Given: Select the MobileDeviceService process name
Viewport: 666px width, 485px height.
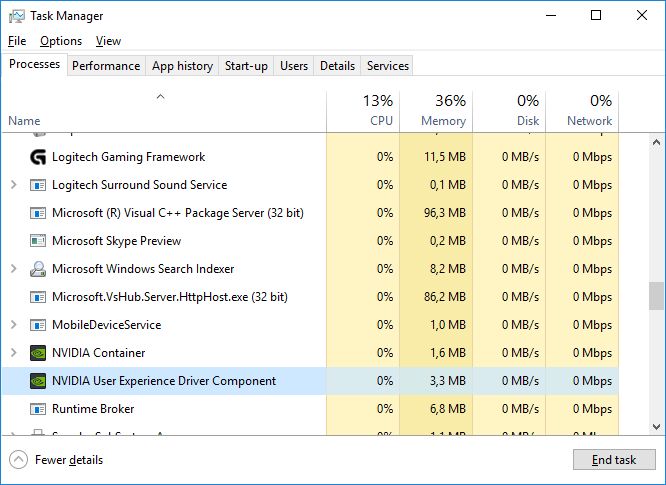Looking at the screenshot, I should (107, 325).
